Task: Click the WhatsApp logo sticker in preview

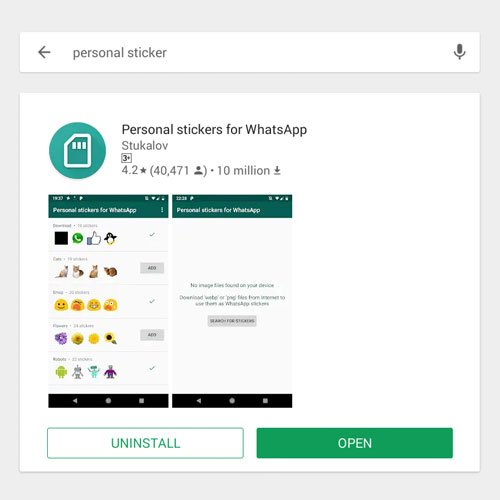Action: point(78,238)
